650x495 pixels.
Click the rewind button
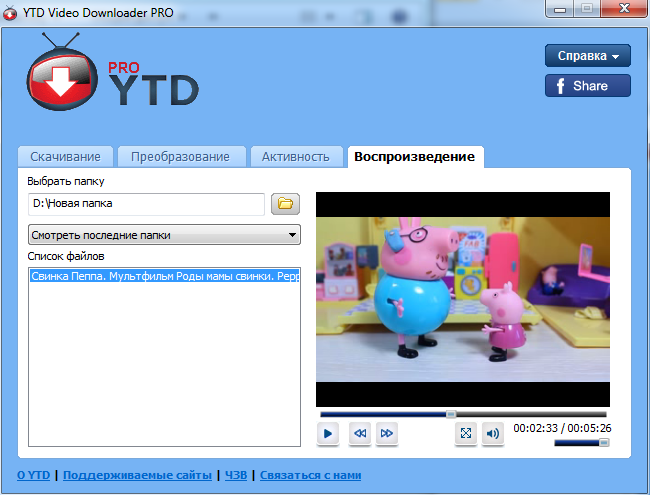[x=358, y=433]
